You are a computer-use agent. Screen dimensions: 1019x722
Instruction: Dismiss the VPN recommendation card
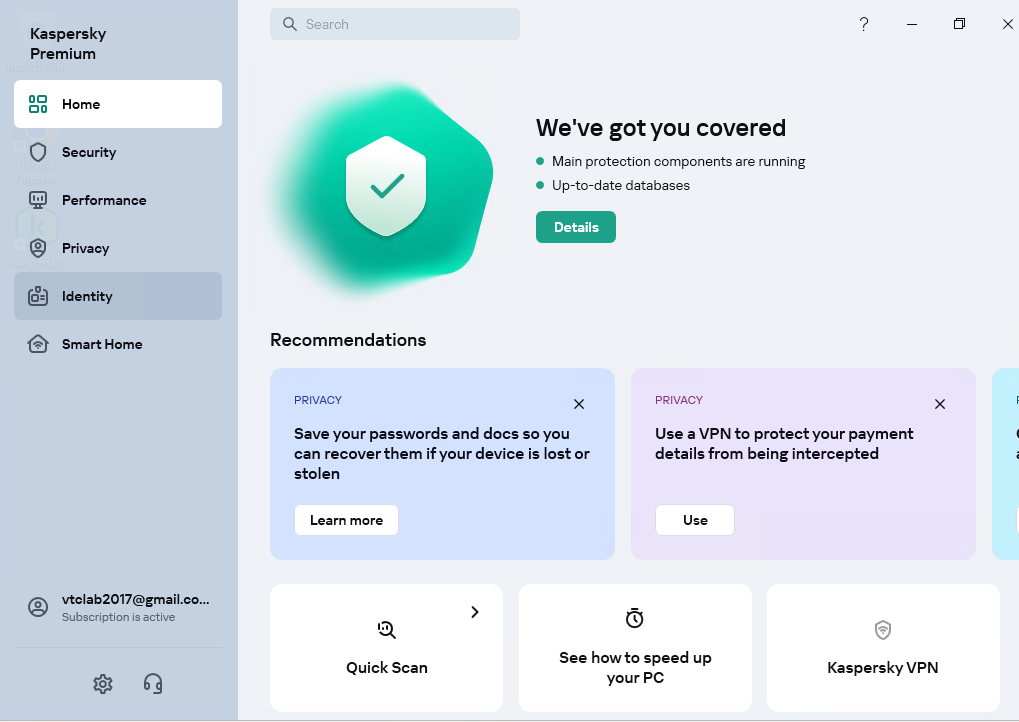(940, 404)
